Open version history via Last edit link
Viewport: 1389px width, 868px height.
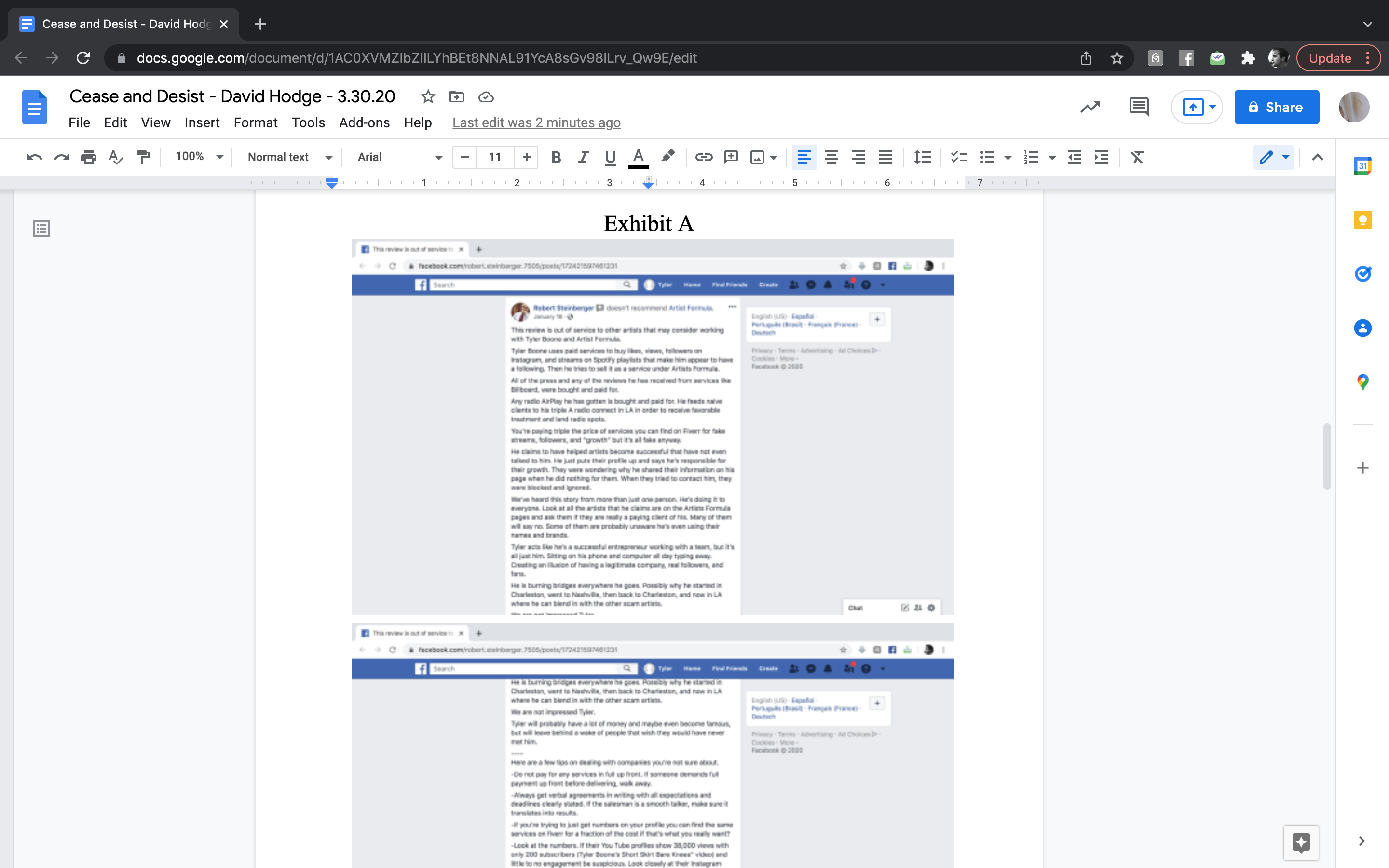536,123
